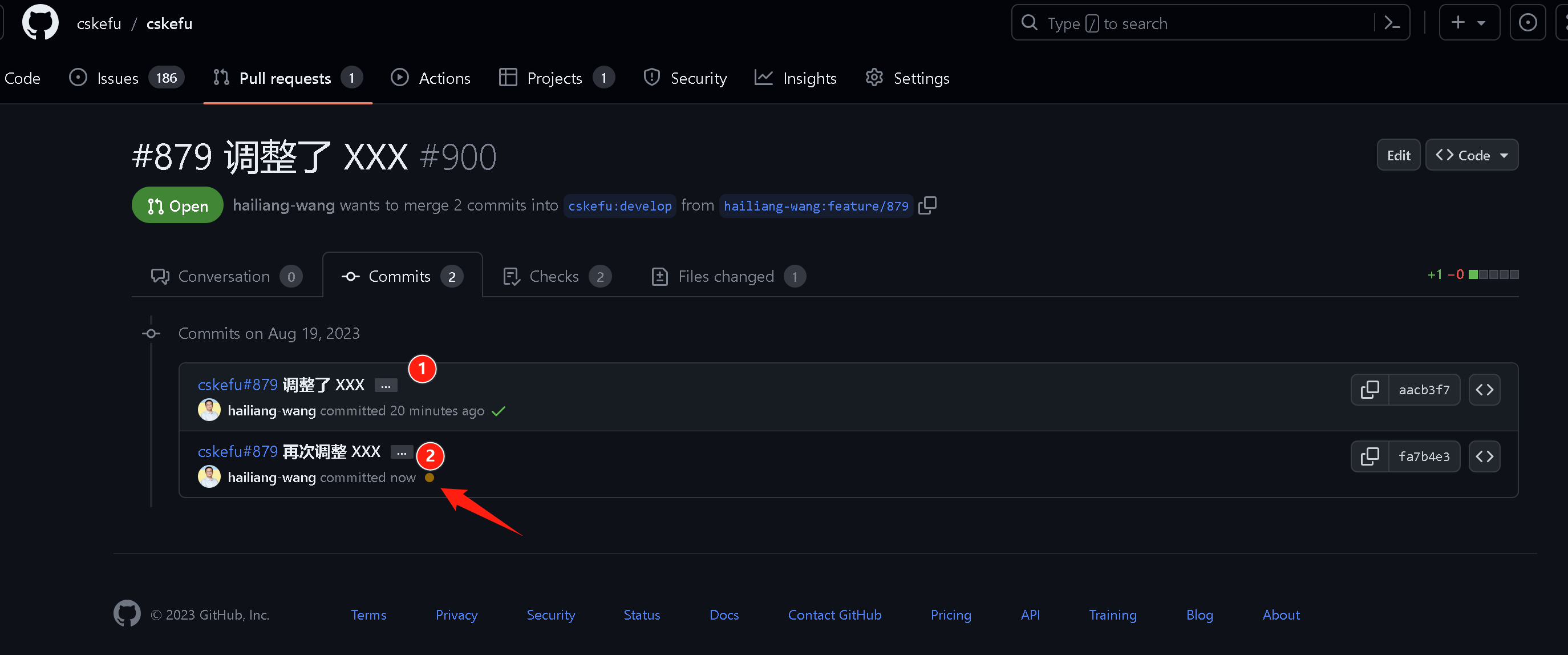Open Pricing footer link
1568x655 pixels.
[951, 615]
